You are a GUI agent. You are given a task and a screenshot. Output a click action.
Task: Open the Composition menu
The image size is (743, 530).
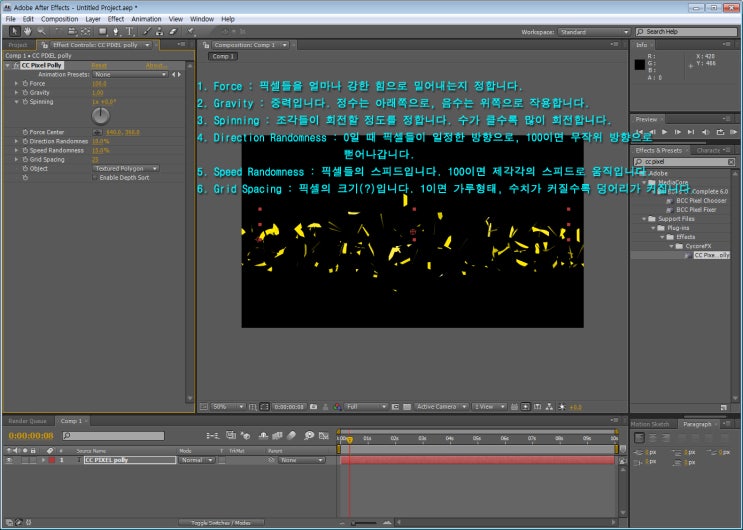click(59, 19)
